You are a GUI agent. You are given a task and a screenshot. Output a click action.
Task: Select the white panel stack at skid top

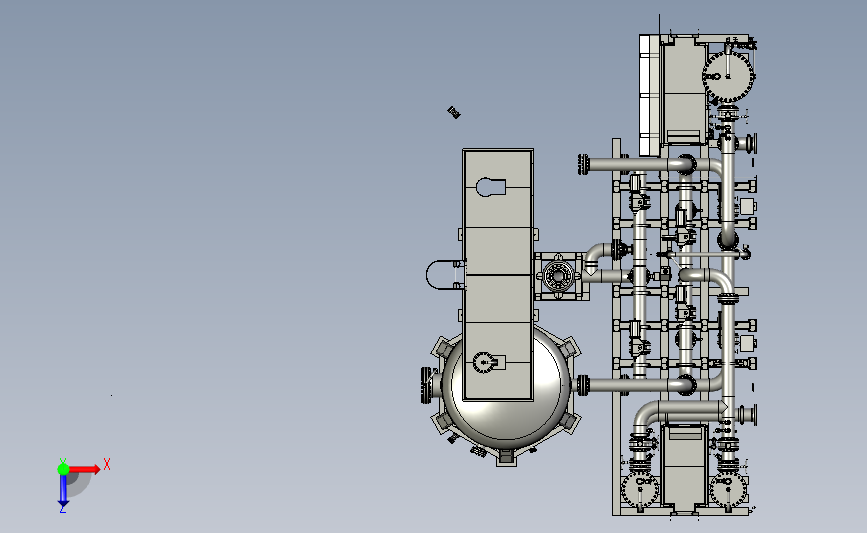click(x=650, y=95)
